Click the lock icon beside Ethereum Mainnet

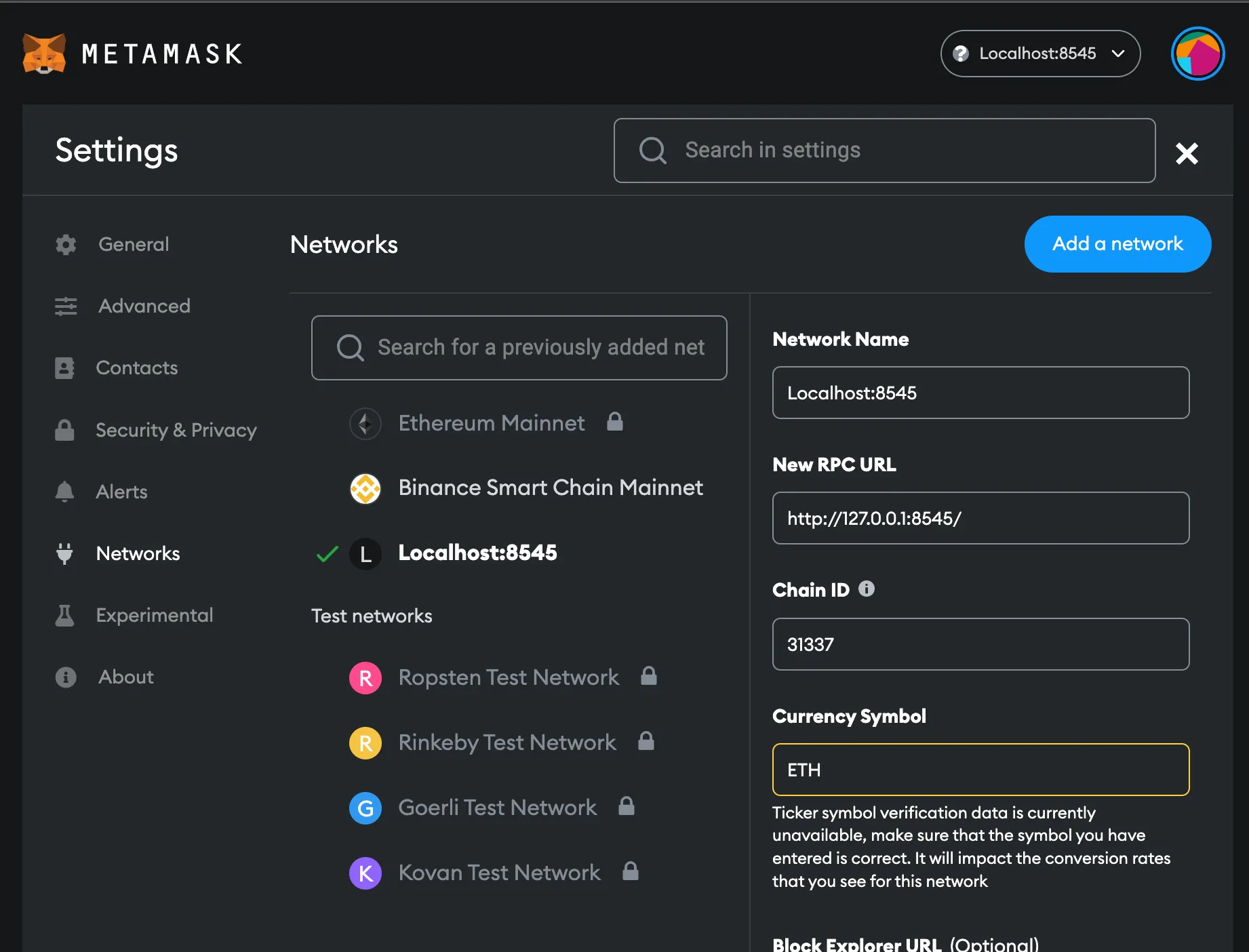click(x=615, y=422)
